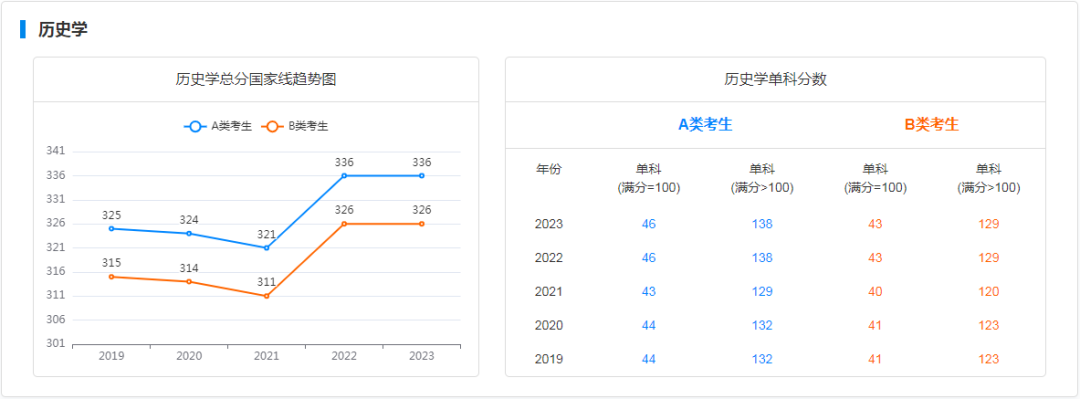
Task: Click the orange B类考生 table header
Action: [x=932, y=125]
